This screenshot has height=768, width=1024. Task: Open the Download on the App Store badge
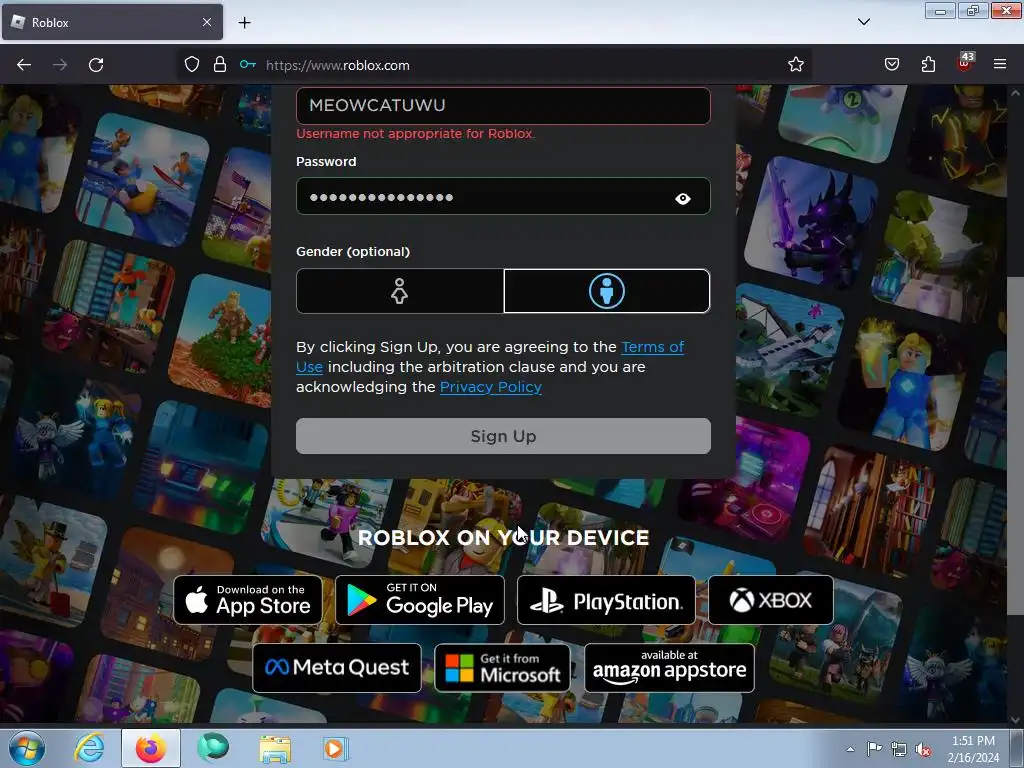[x=248, y=600]
